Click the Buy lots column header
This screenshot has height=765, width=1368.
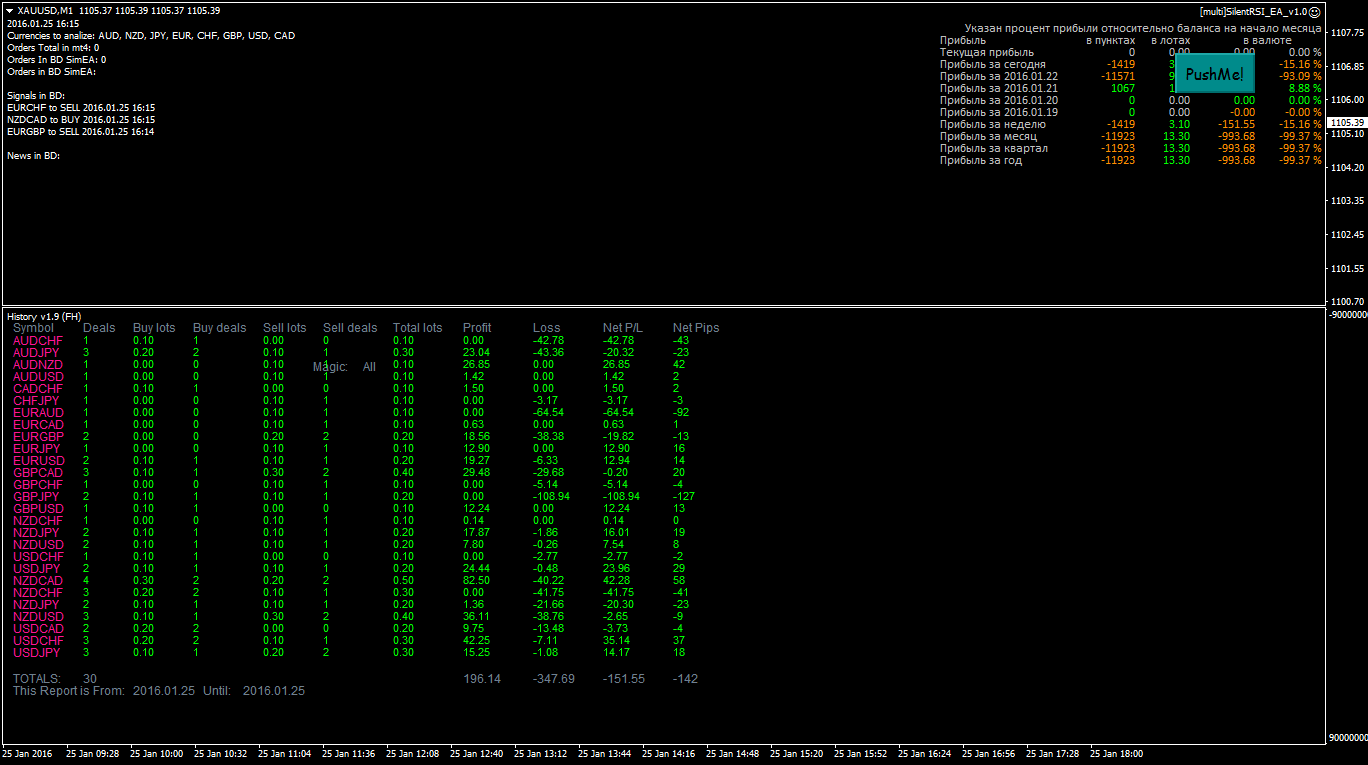click(x=154, y=328)
